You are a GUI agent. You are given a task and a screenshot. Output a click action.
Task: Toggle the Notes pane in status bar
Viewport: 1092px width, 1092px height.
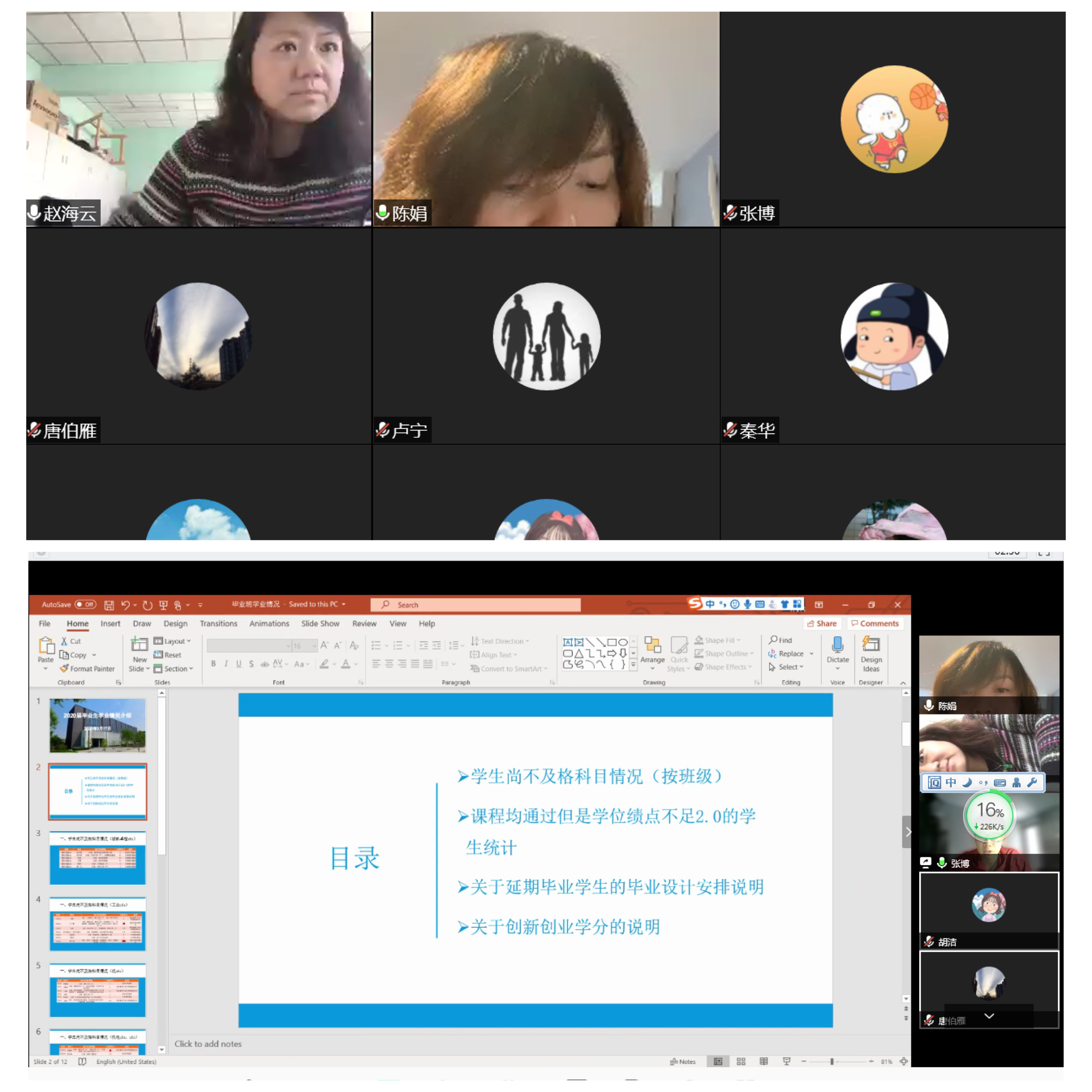tap(682, 1061)
